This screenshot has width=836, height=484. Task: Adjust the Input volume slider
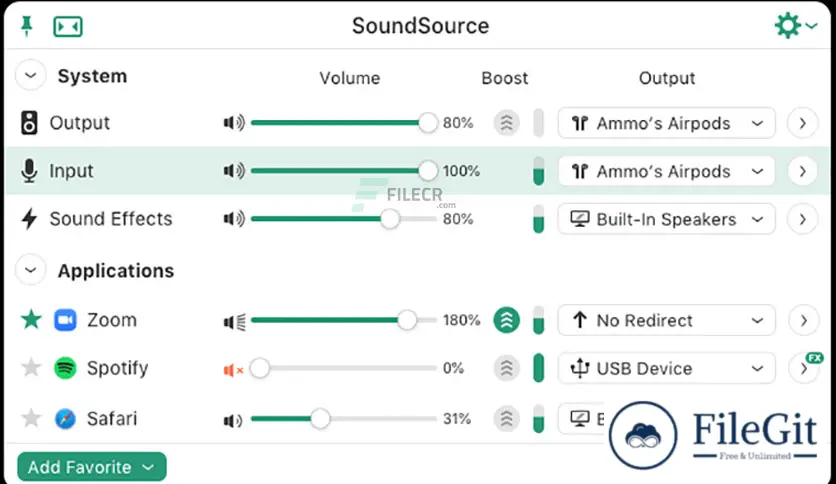tap(344, 171)
